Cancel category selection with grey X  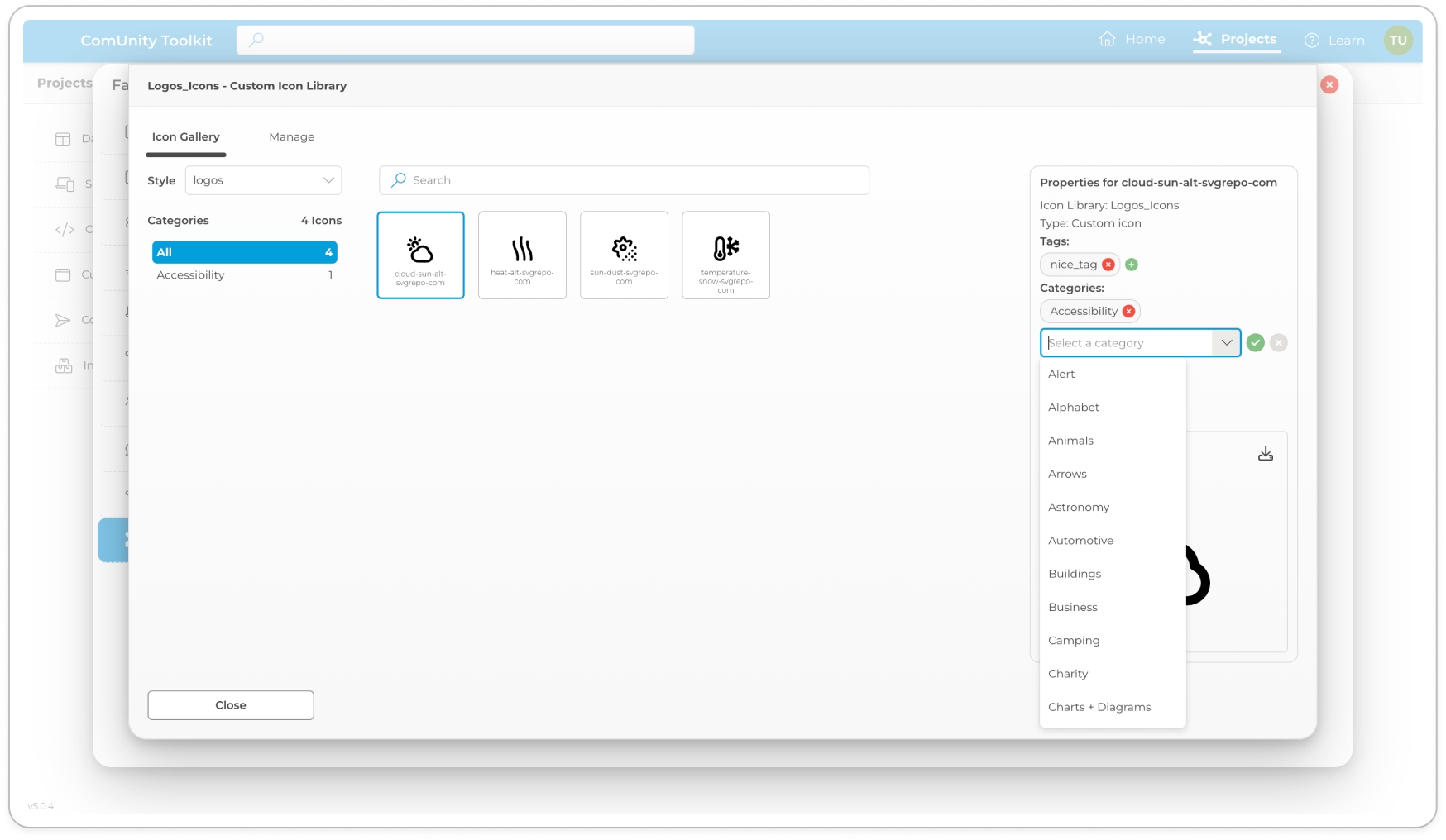tap(1278, 343)
